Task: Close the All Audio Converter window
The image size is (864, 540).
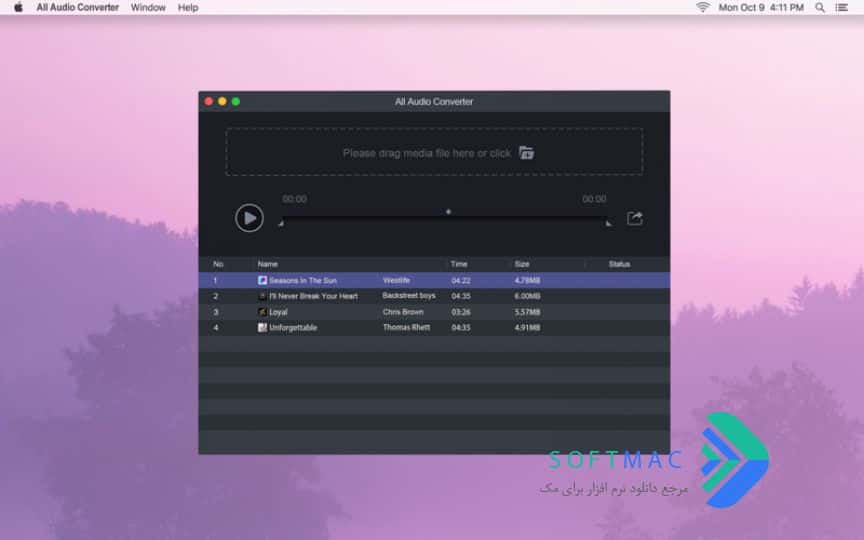Action: [x=209, y=101]
